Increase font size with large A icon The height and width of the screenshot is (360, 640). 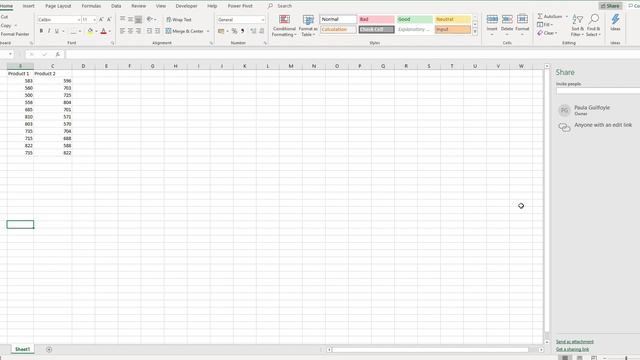click(x=101, y=20)
